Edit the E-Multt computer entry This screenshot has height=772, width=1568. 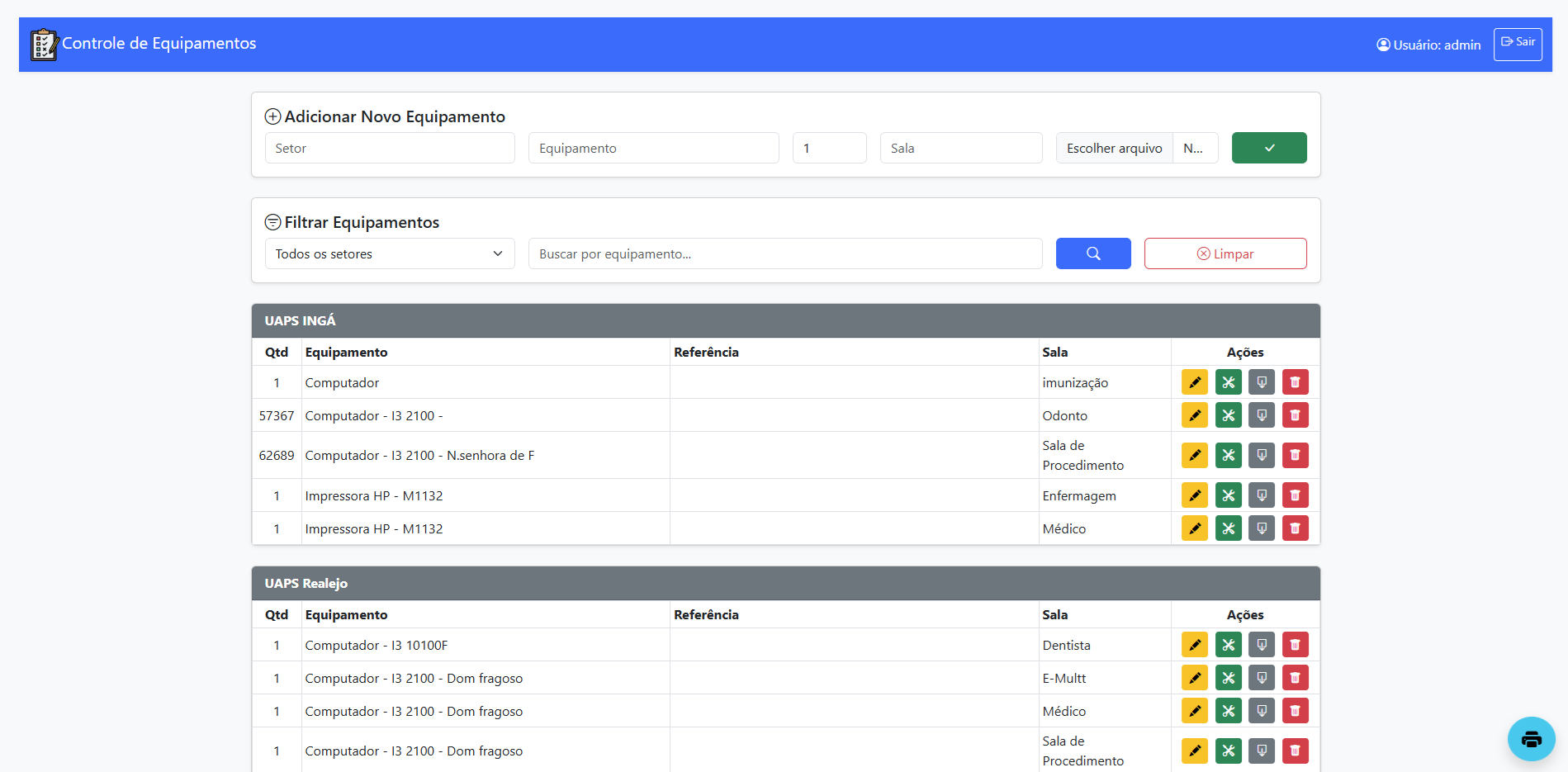(x=1194, y=678)
